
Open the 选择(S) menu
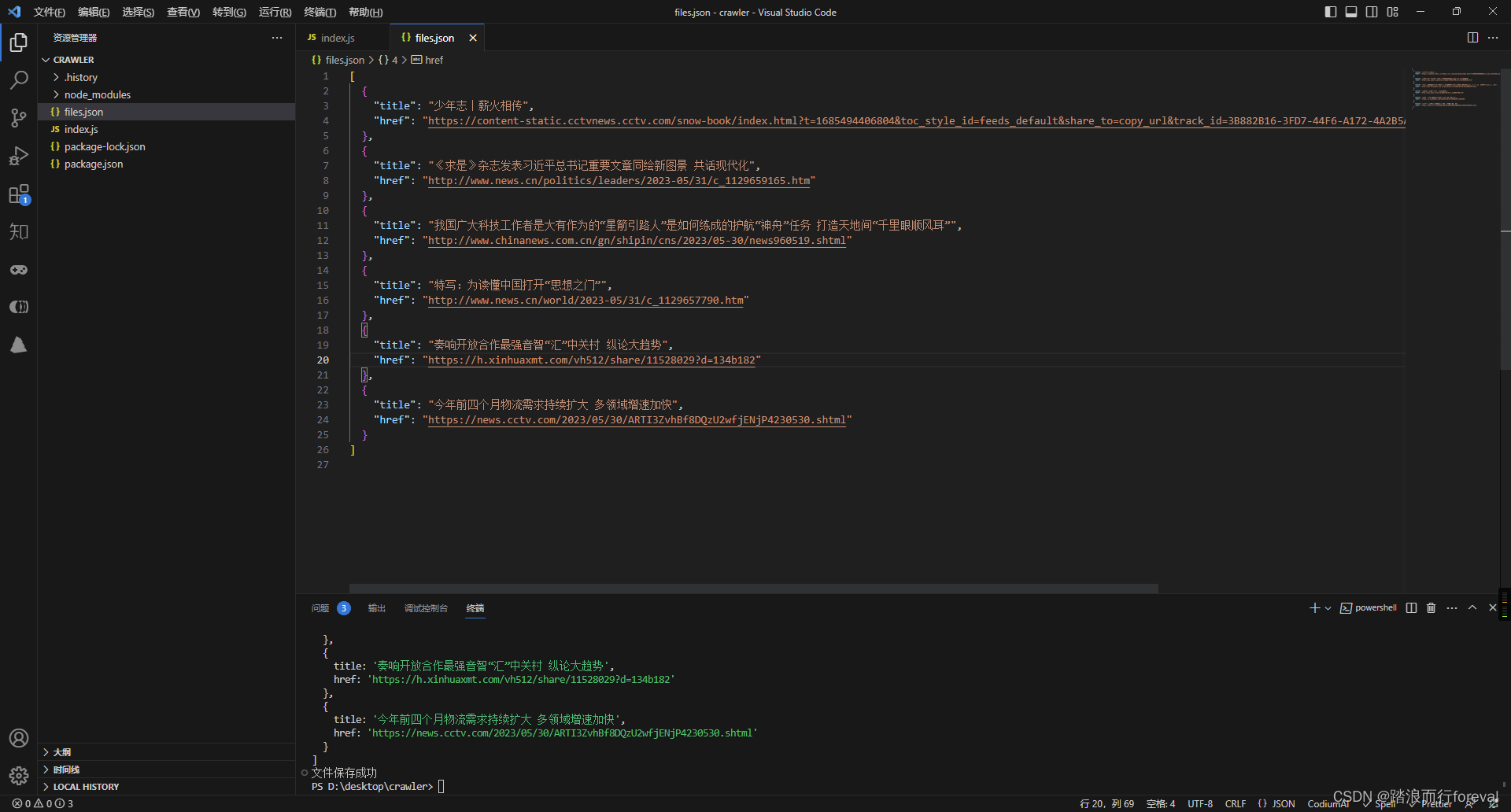139,12
